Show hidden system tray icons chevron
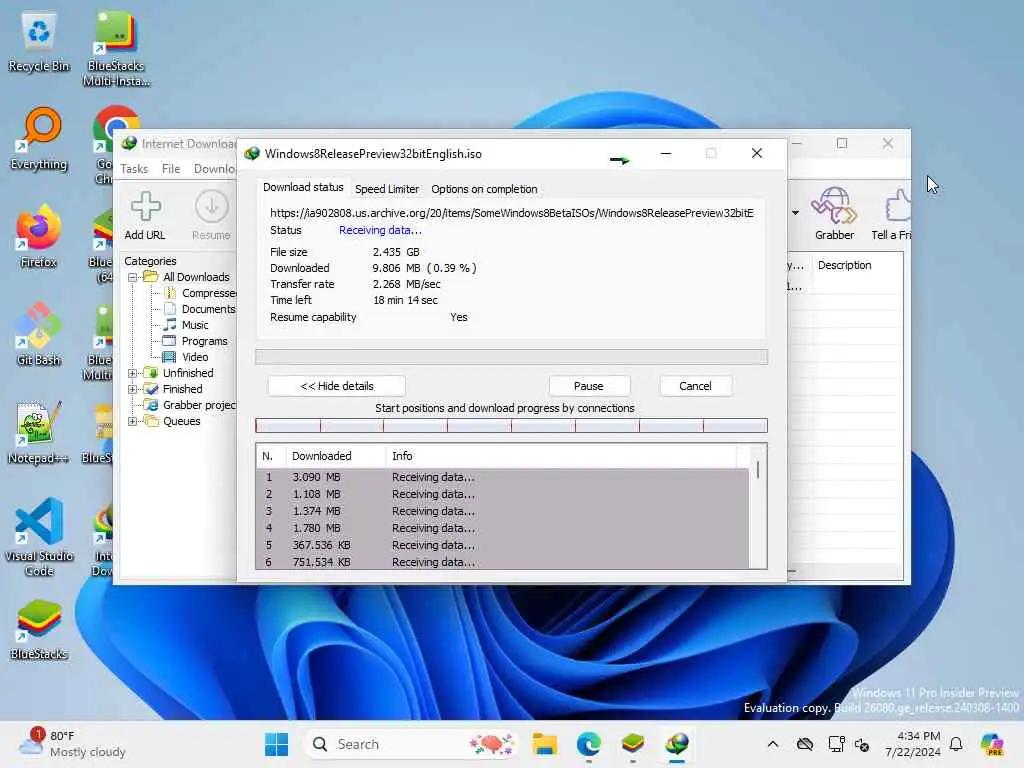Screen dimensions: 1024x768 [x=773, y=744]
